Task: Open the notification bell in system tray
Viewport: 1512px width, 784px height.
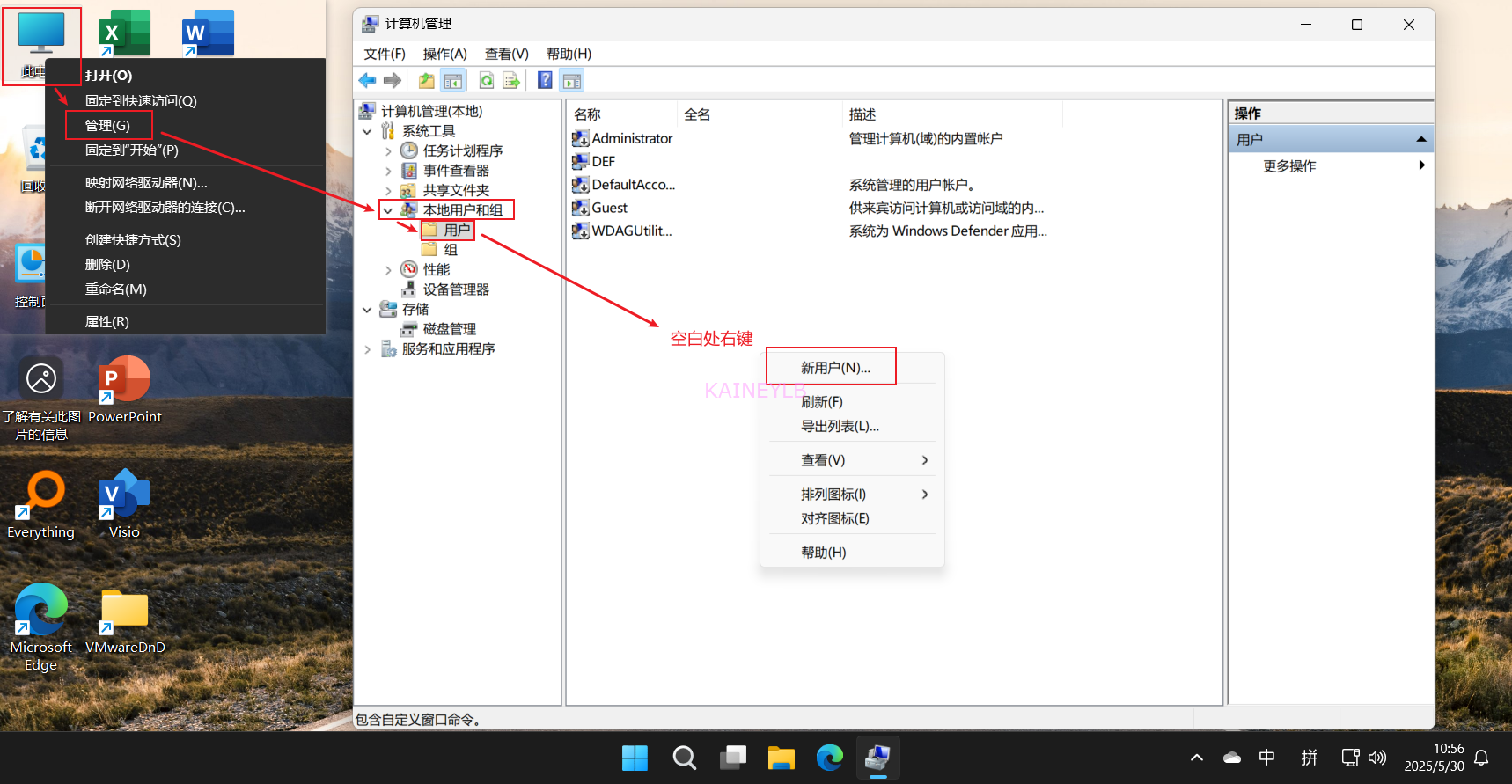Action: coord(1481,758)
